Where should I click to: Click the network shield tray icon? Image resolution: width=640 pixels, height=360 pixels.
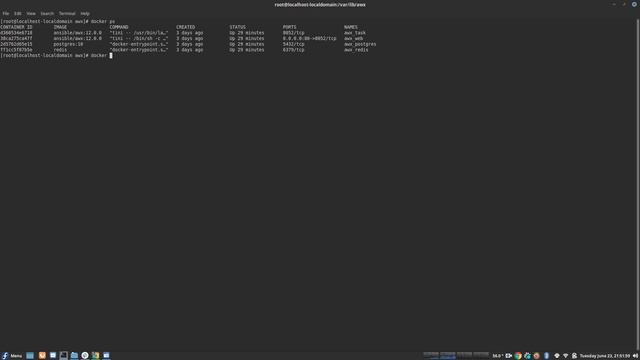click(557, 356)
